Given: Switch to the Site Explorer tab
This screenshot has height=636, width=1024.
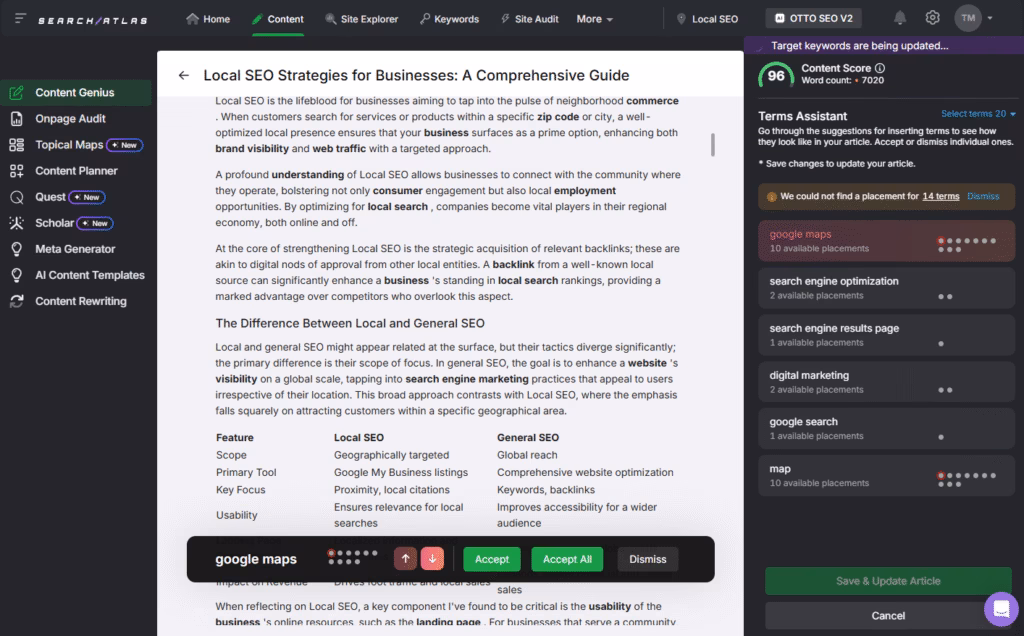Looking at the screenshot, I should click(x=361, y=19).
